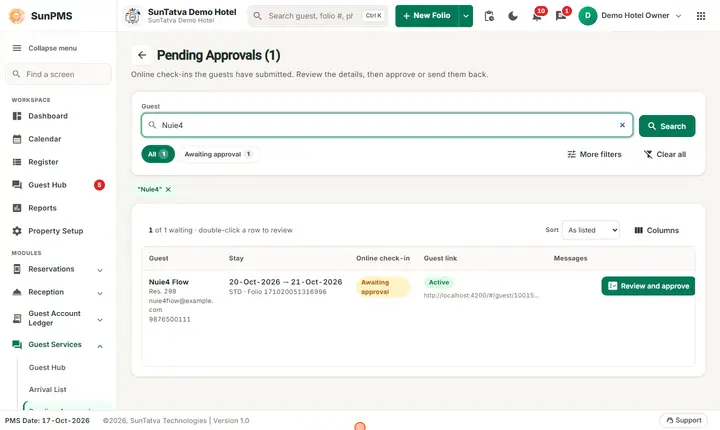Click the SunPMS logo icon
This screenshot has height=430, width=720.
[x=17, y=16]
